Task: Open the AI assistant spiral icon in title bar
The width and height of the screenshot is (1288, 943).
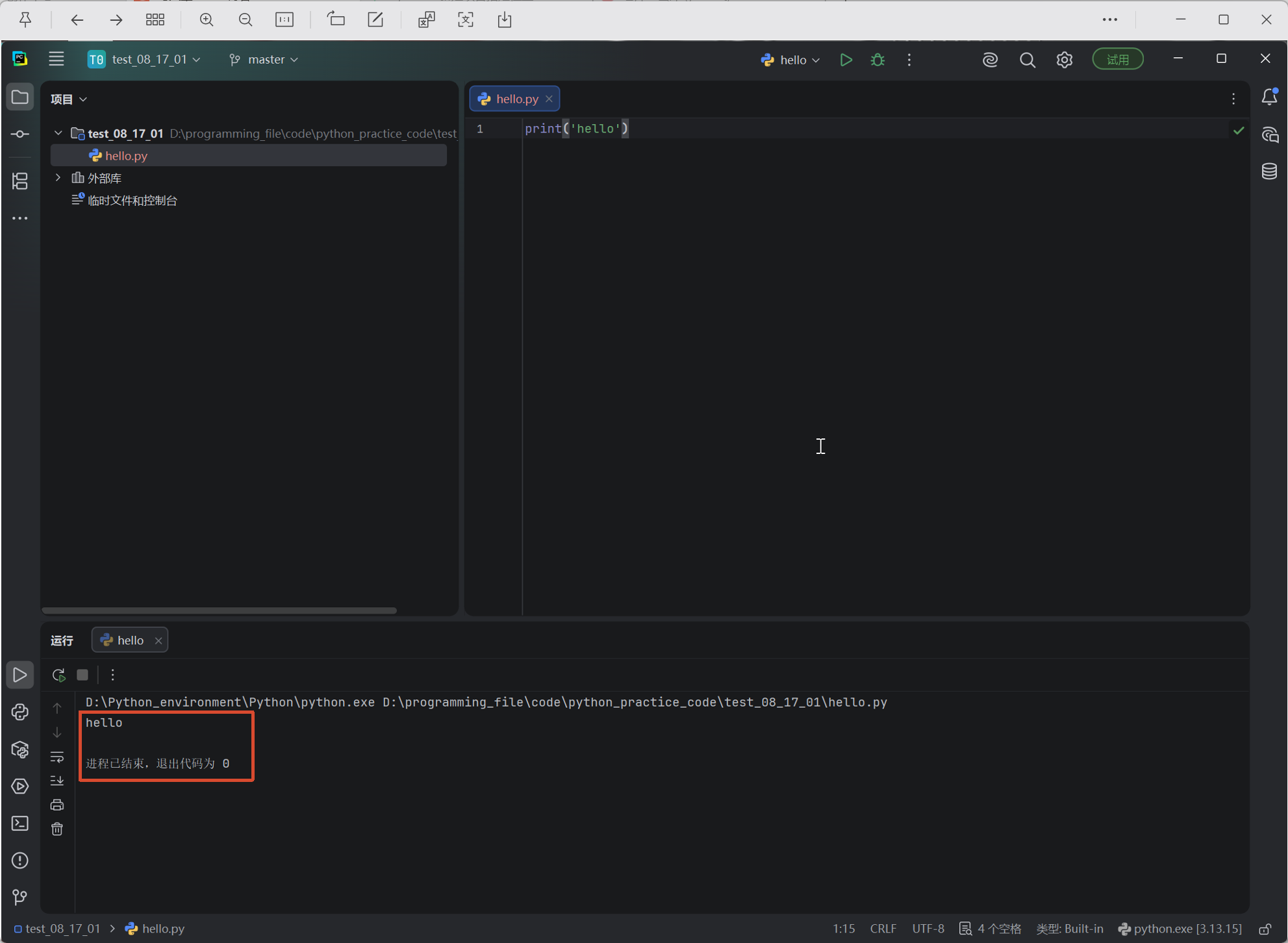Action: [990, 60]
